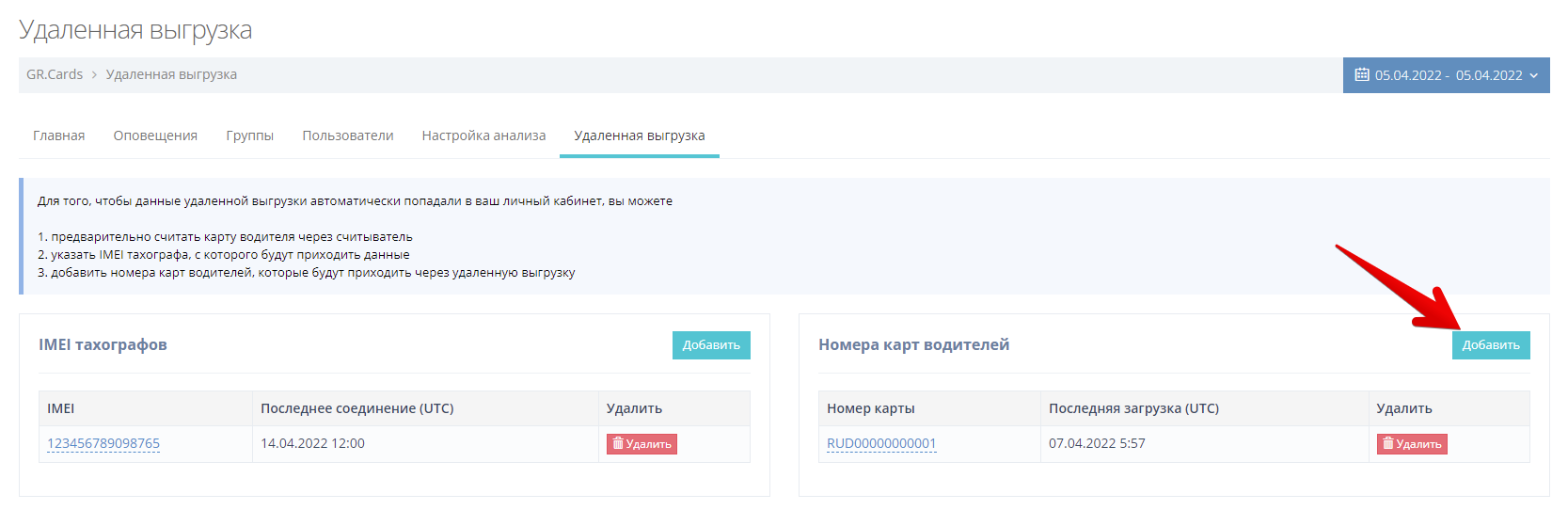
Task: Open IMEI link 123456789098765
Action: tap(103, 443)
